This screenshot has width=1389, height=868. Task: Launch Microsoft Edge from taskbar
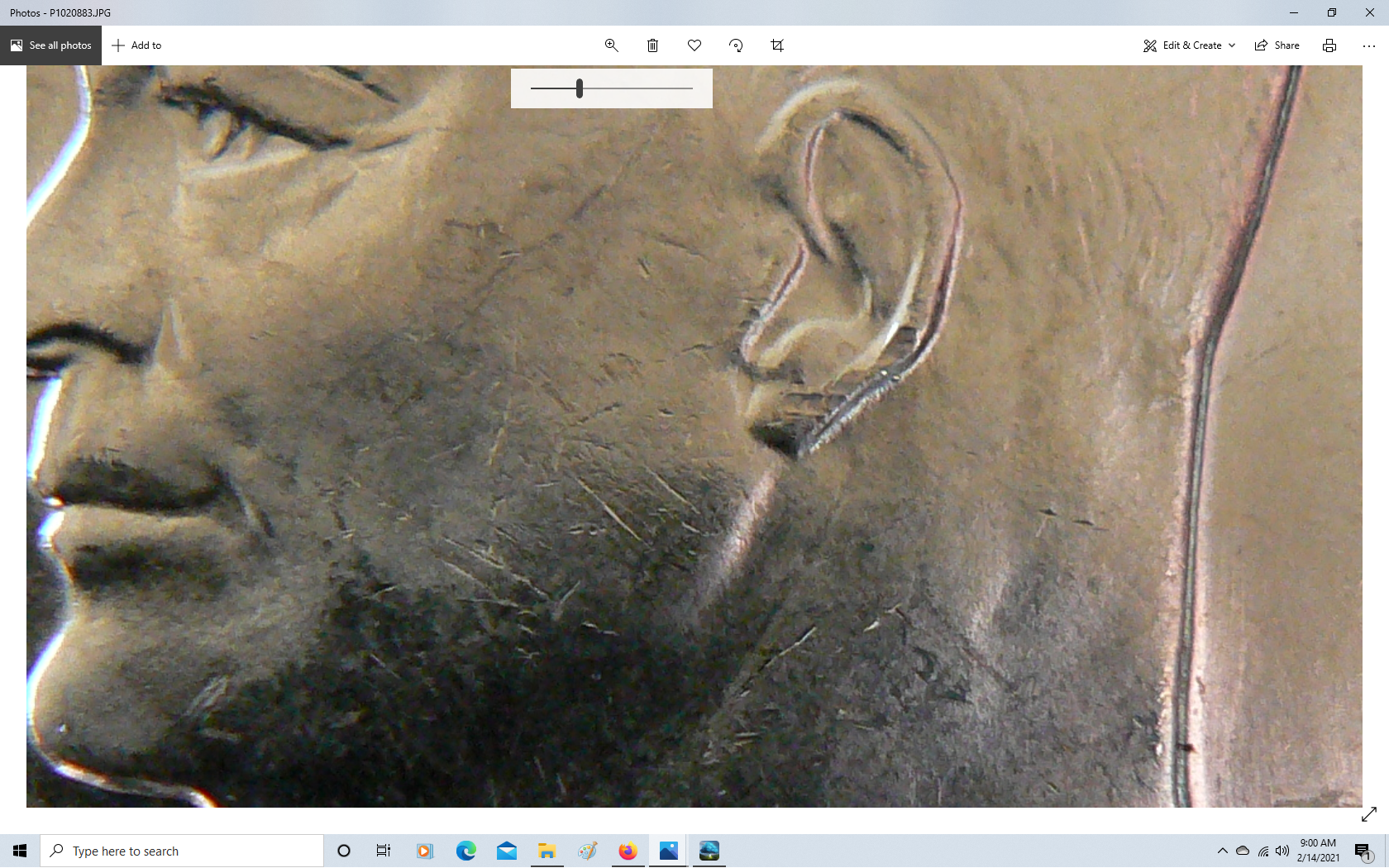tap(466, 851)
